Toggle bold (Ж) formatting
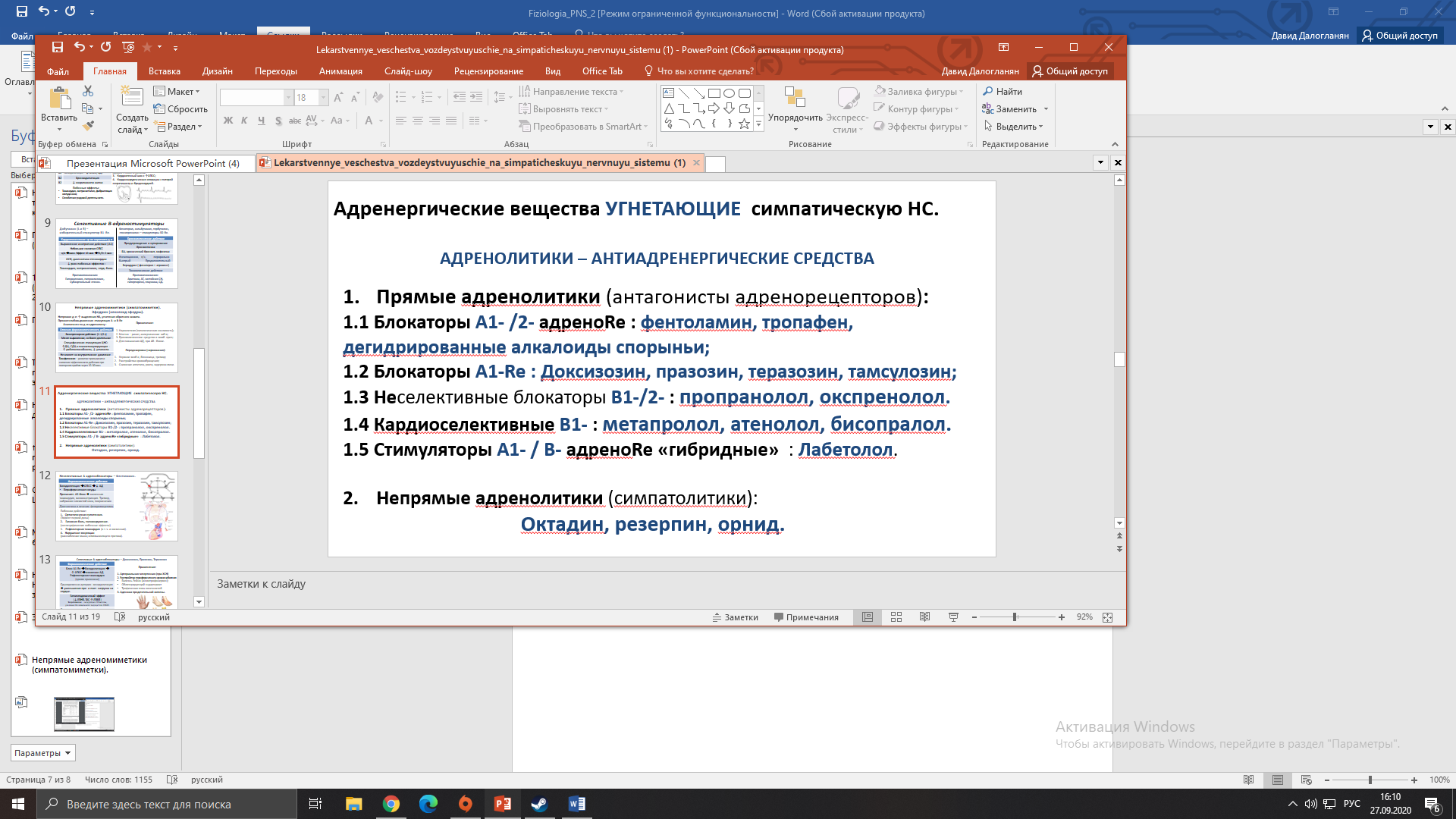The image size is (1456, 819). click(x=228, y=121)
